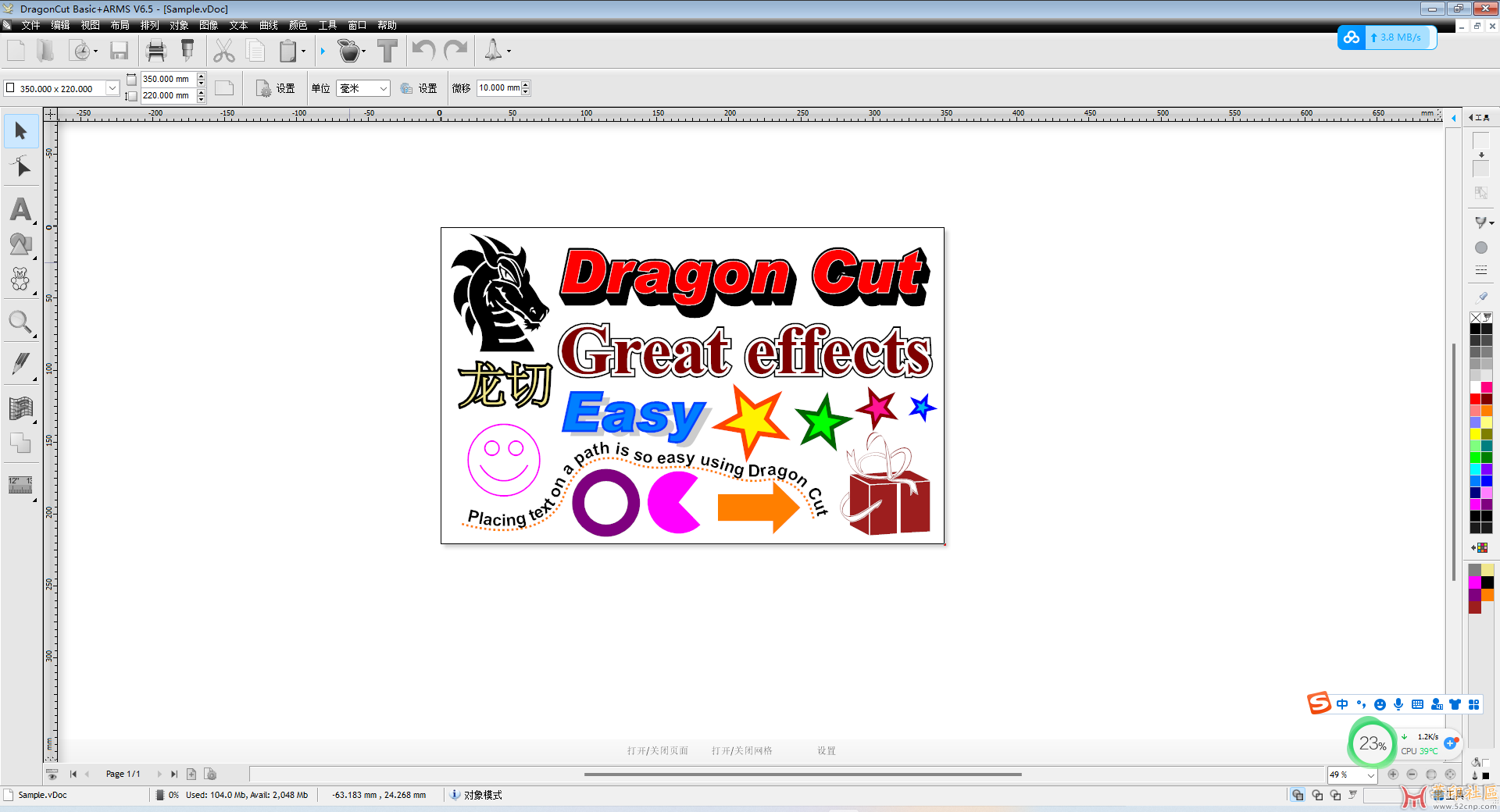Expand the apple shape dropdown arrow

click(x=364, y=52)
